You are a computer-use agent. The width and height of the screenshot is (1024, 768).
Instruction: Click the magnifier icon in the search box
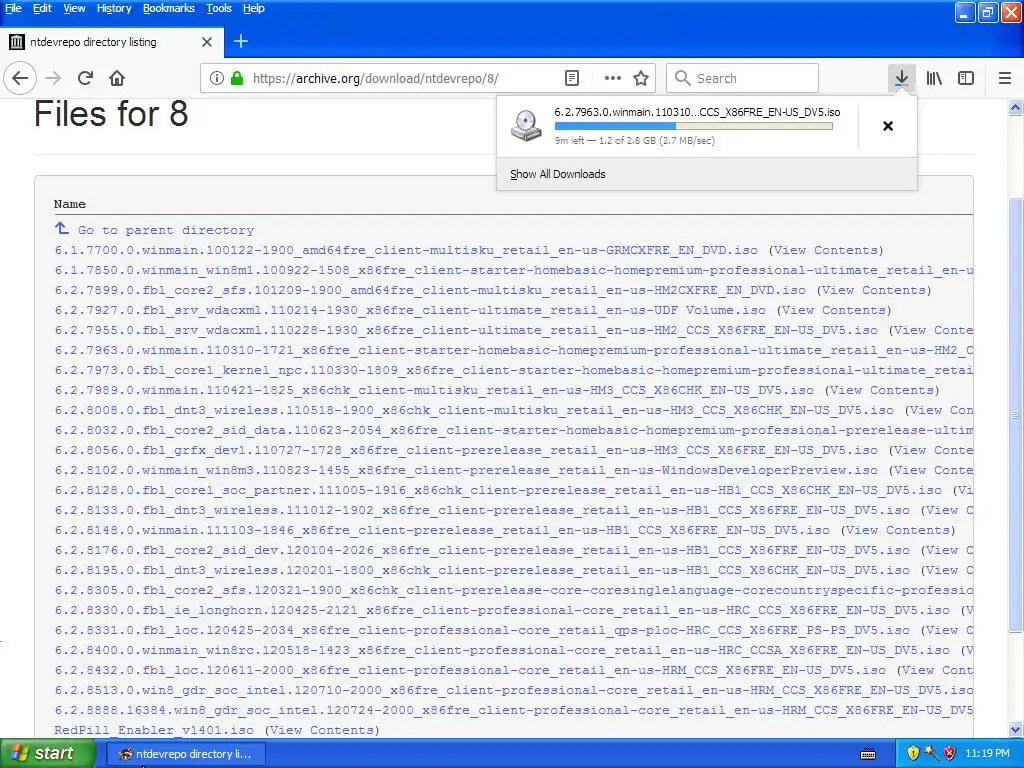pyautogui.click(x=682, y=78)
